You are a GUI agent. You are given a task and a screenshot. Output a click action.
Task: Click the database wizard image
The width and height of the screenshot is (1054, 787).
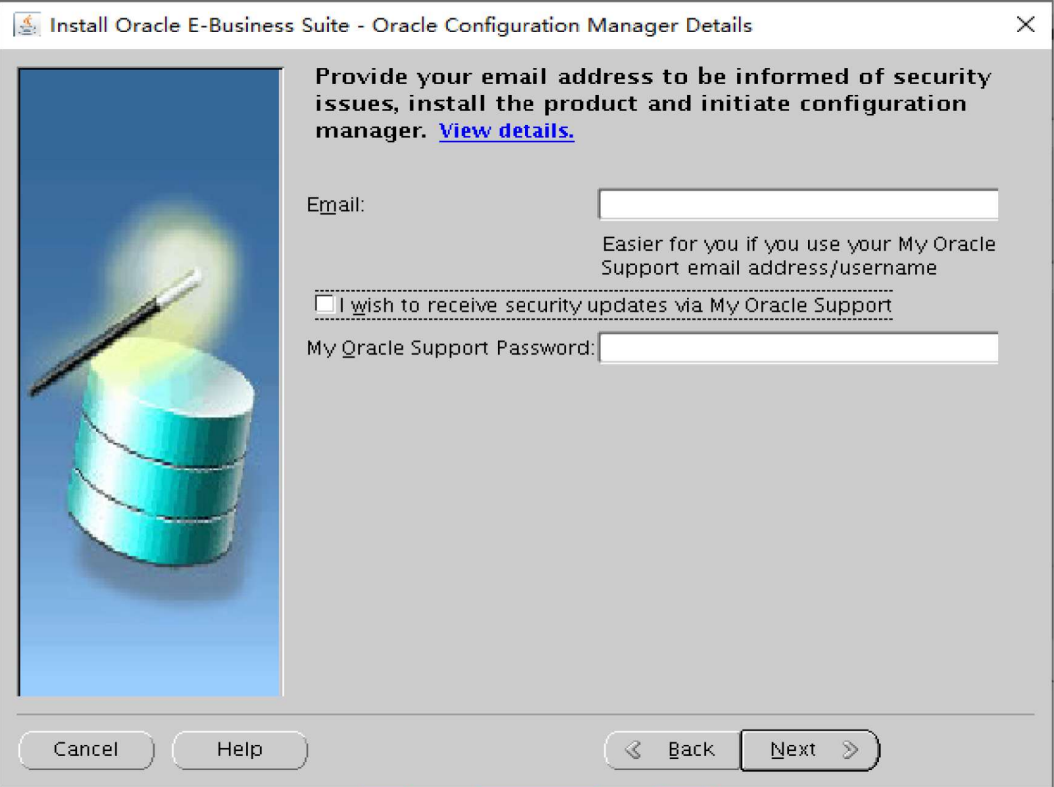tap(151, 382)
